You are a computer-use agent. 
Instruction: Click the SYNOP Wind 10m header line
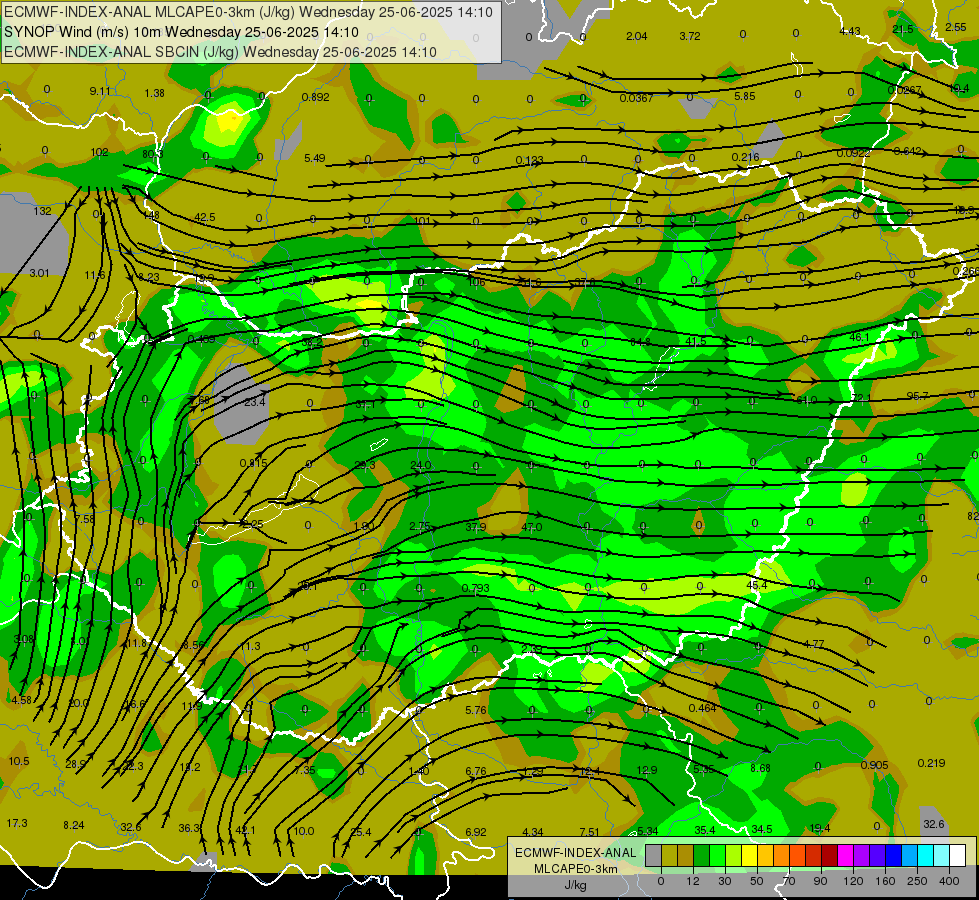[181, 32]
